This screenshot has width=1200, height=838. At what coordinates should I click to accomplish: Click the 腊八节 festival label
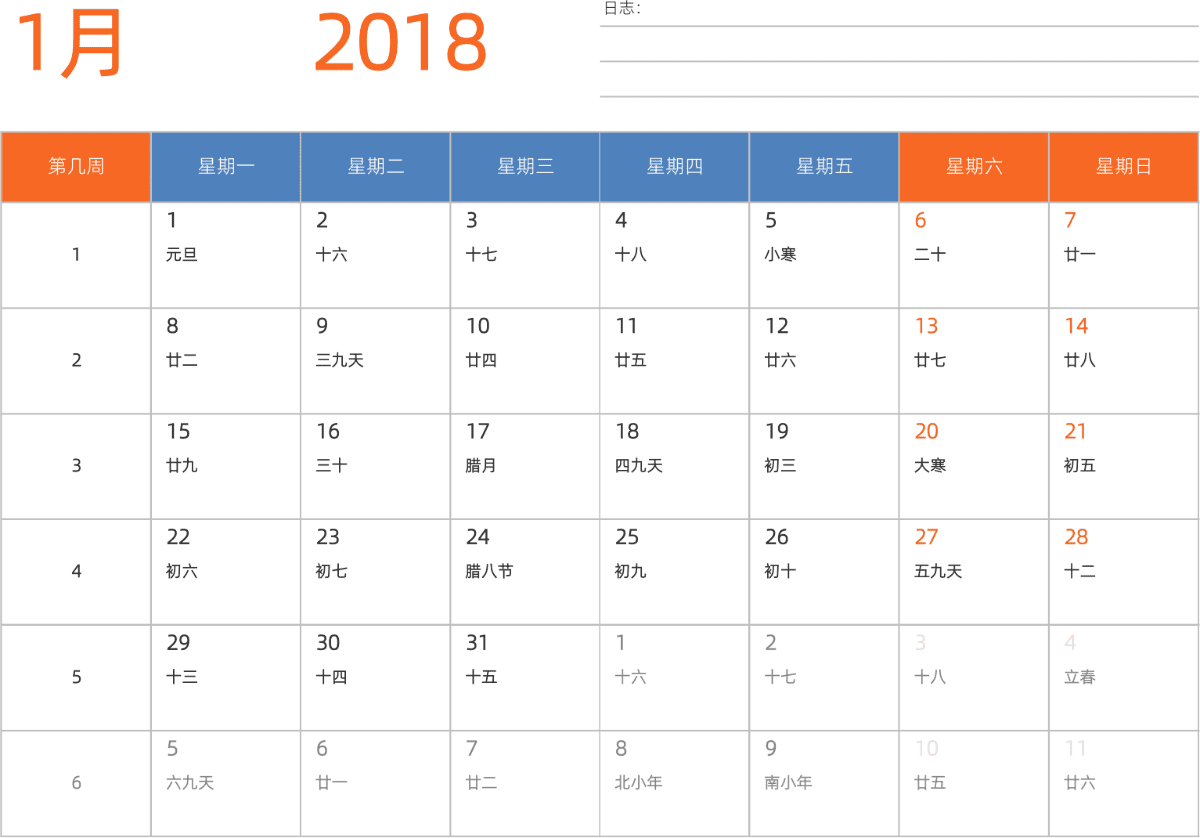(x=489, y=572)
